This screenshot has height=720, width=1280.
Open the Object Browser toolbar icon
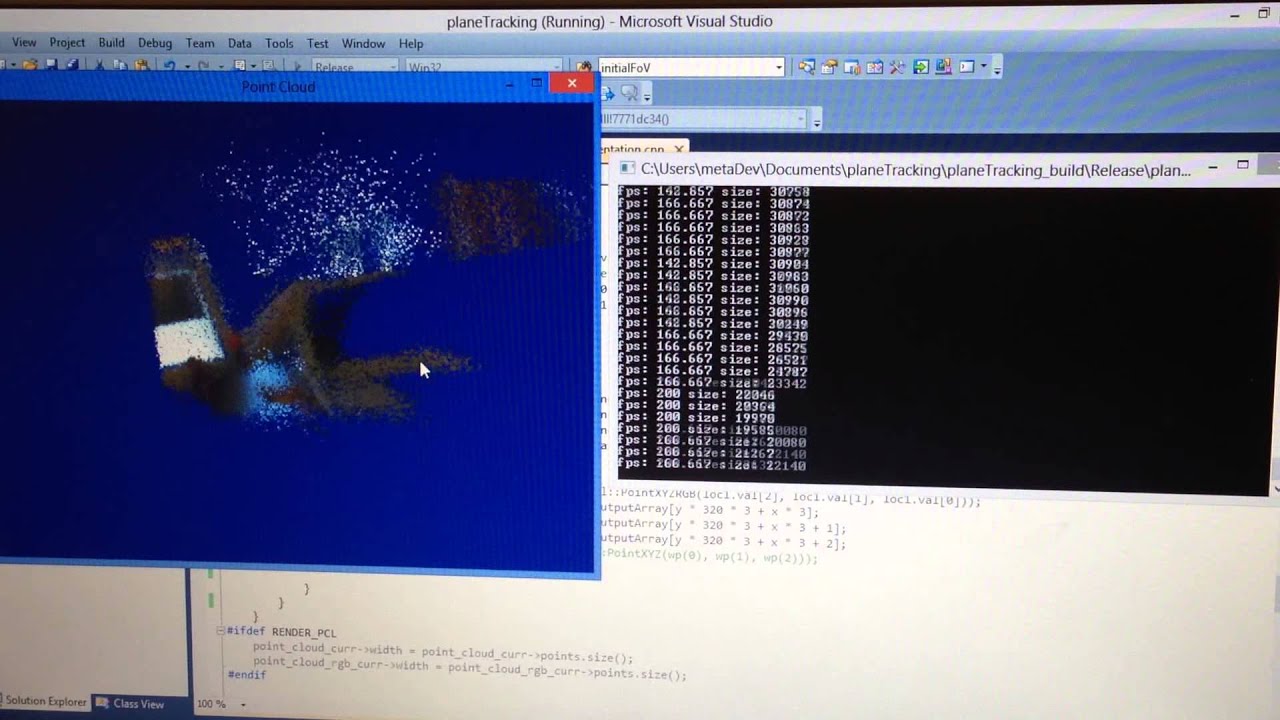[x=875, y=67]
